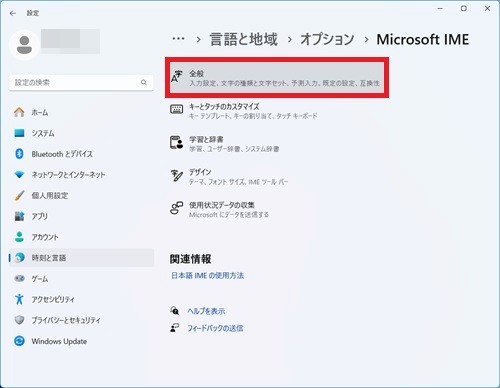
Task: Open 全般 IME settings
Action: (x=277, y=78)
